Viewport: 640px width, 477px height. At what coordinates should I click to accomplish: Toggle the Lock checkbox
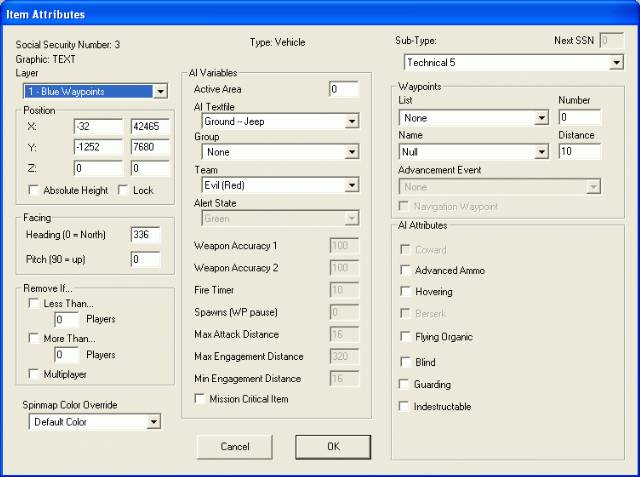click(122, 190)
